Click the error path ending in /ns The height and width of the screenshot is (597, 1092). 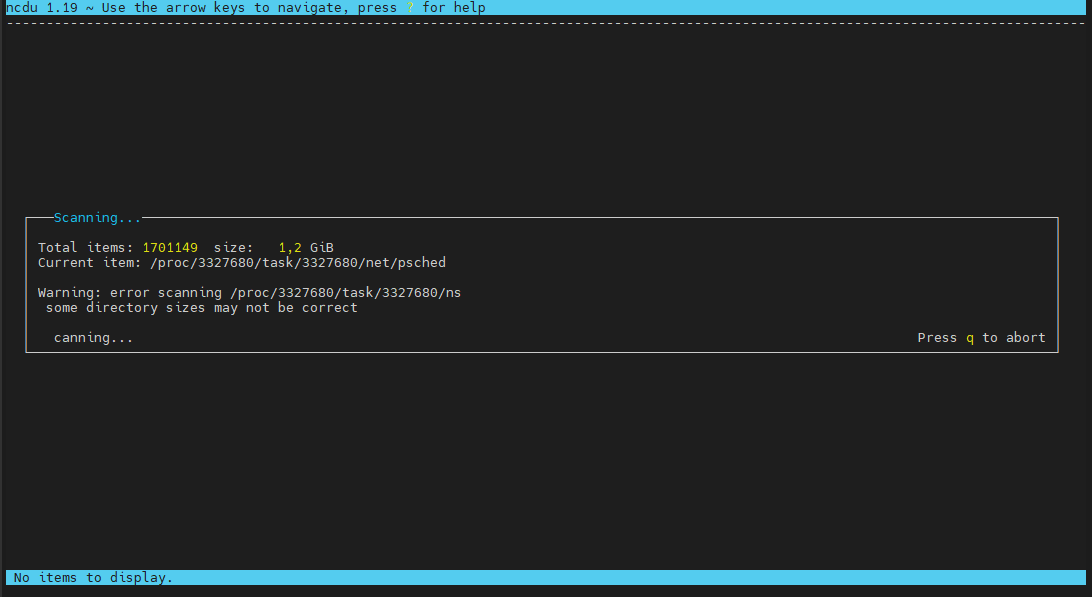(345, 293)
